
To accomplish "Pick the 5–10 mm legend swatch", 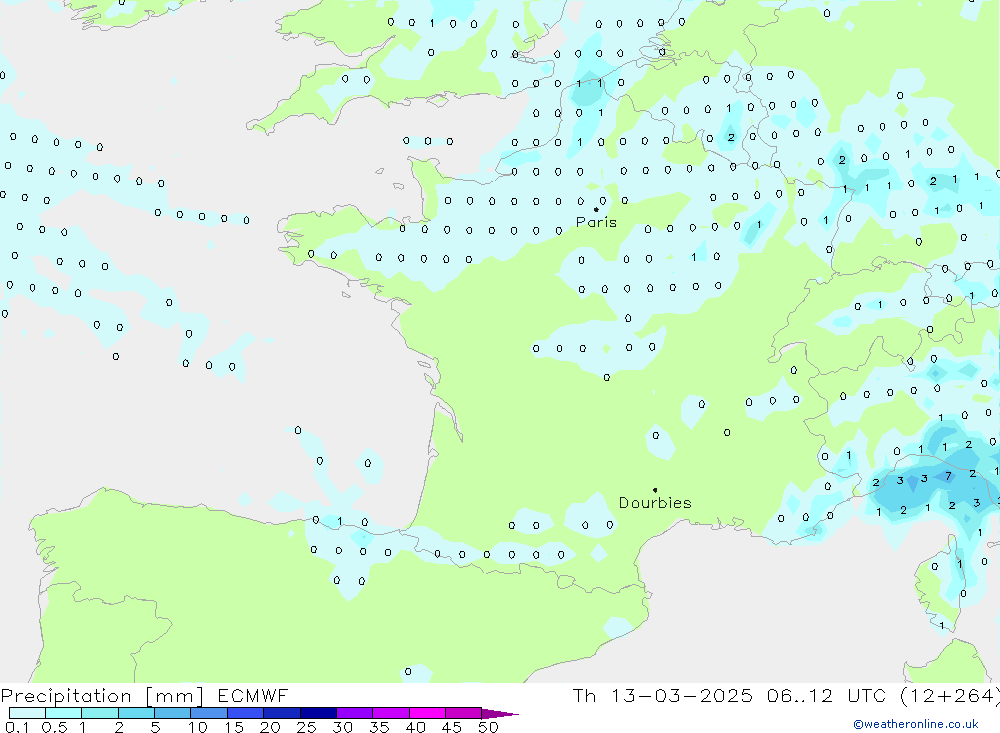I will 172,713.
